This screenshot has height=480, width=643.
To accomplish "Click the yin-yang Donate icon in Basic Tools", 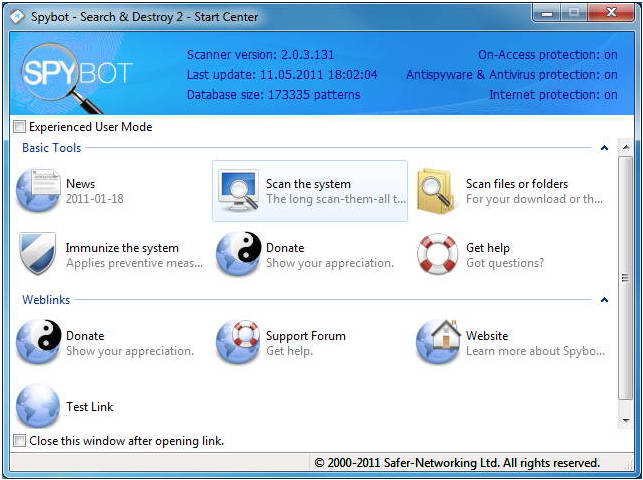I will [239, 253].
